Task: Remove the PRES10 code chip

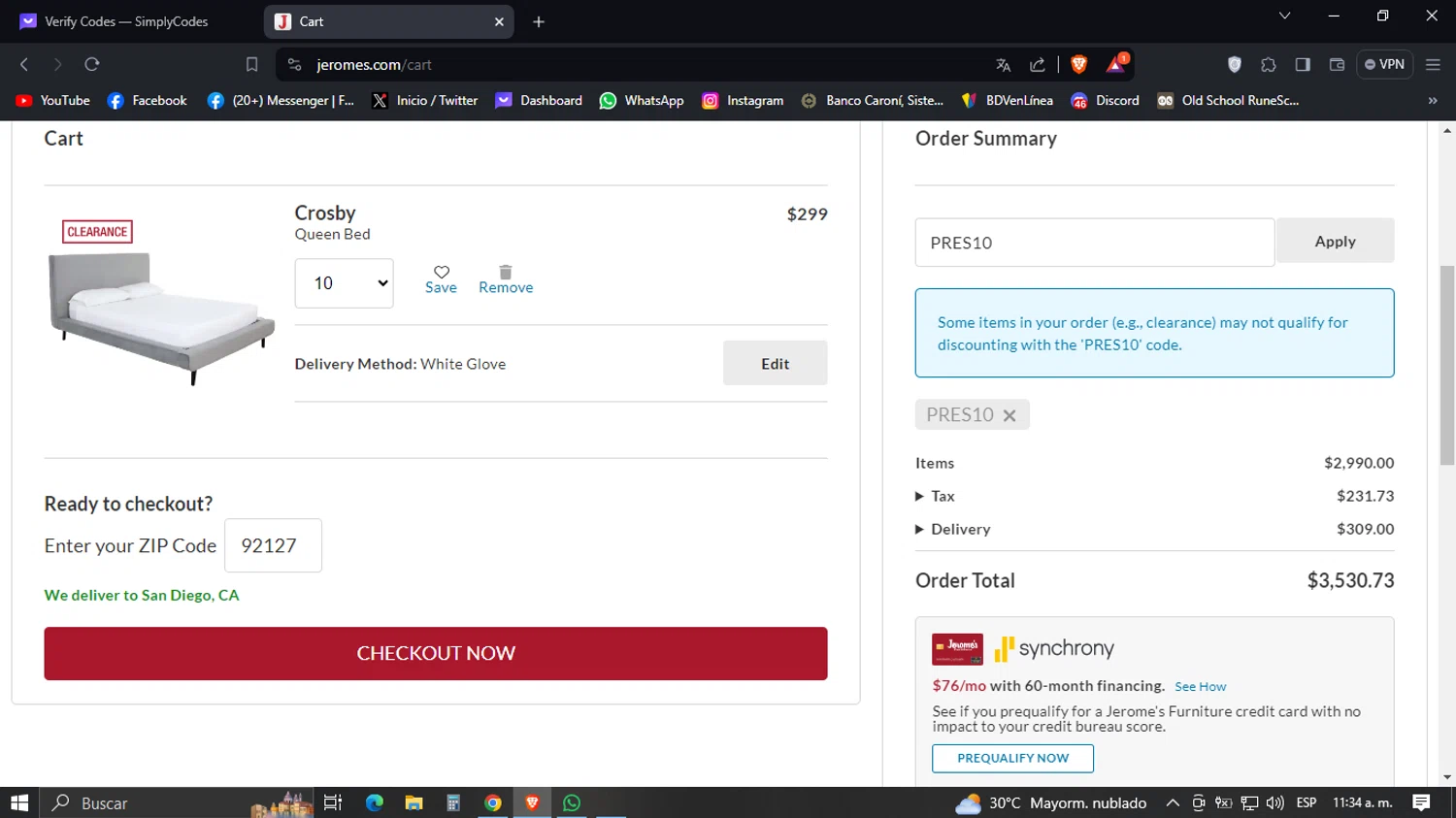Action: (1009, 415)
